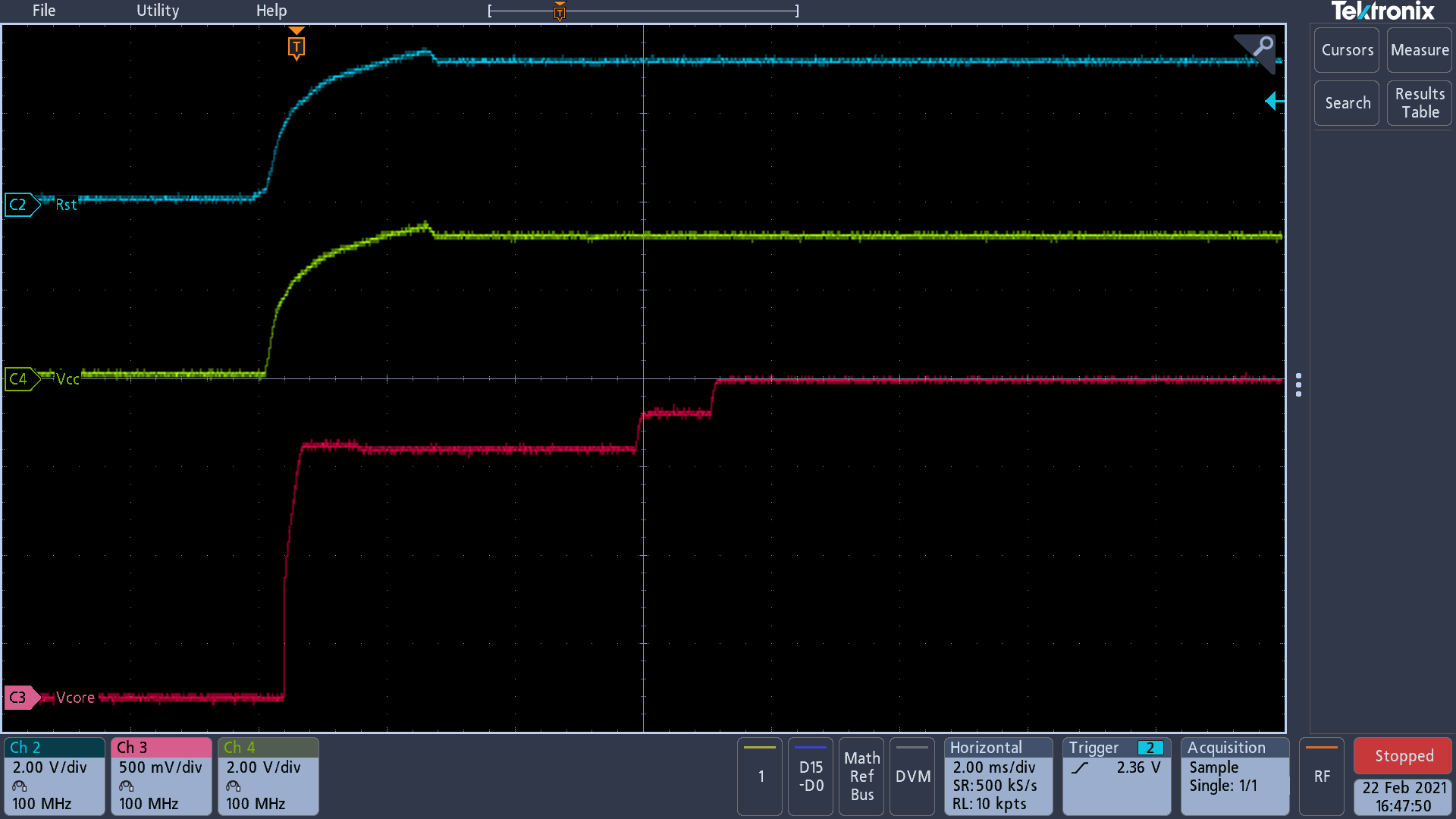Click the trigger rising-edge slope icon

click(1080, 768)
